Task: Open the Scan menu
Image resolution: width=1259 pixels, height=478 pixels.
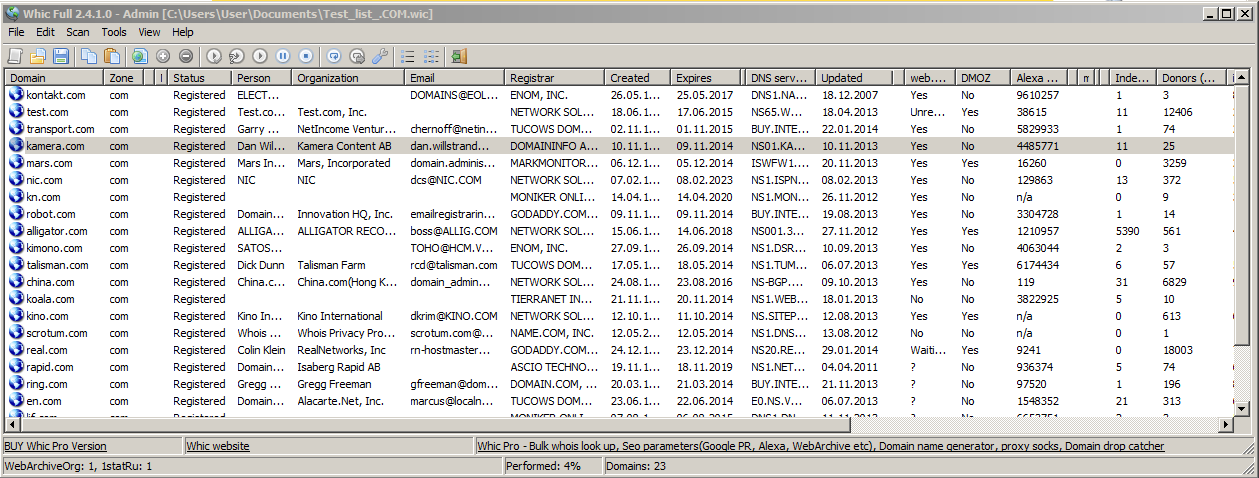Action: pyautogui.click(x=78, y=32)
